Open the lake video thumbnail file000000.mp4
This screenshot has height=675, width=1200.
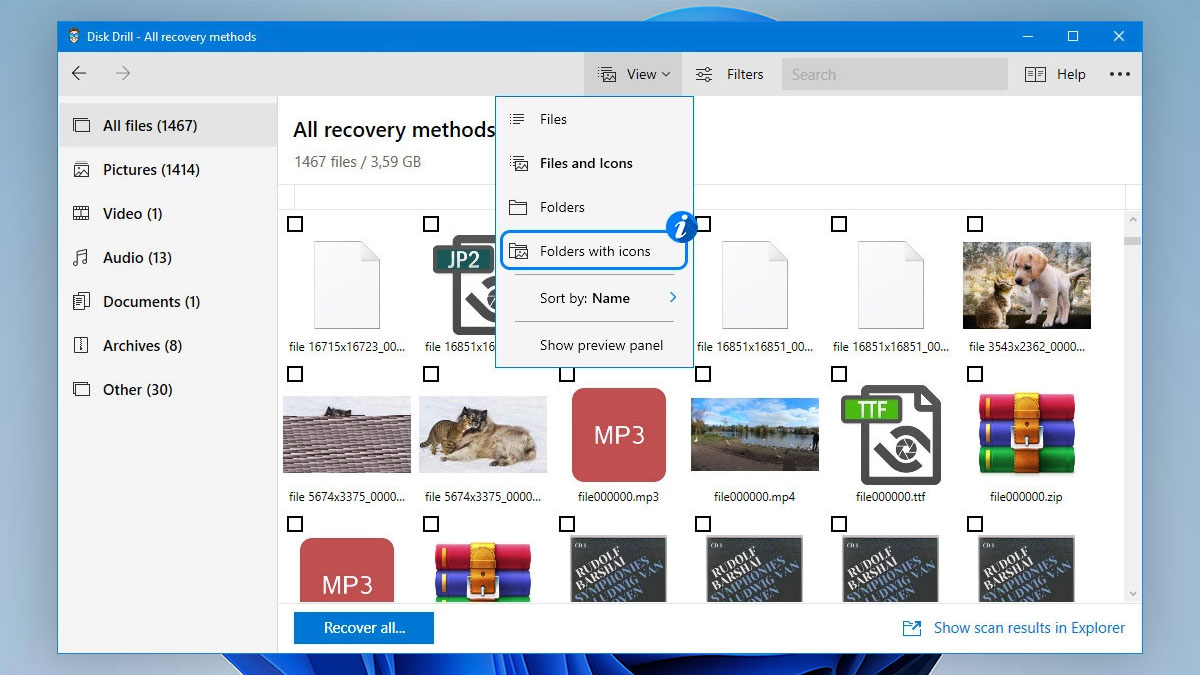pyautogui.click(x=755, y=434)
